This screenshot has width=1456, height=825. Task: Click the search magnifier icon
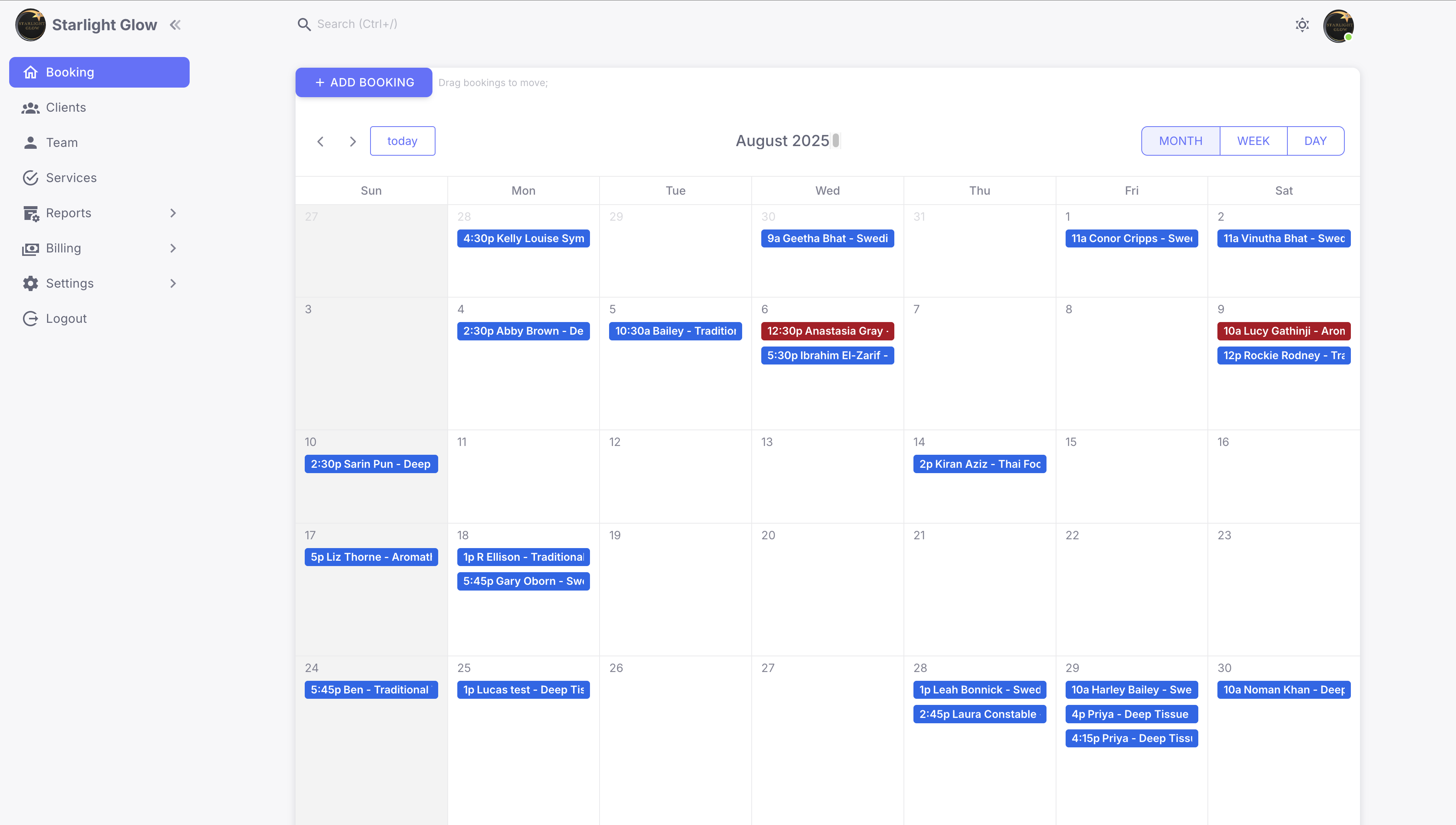[304, 24]
